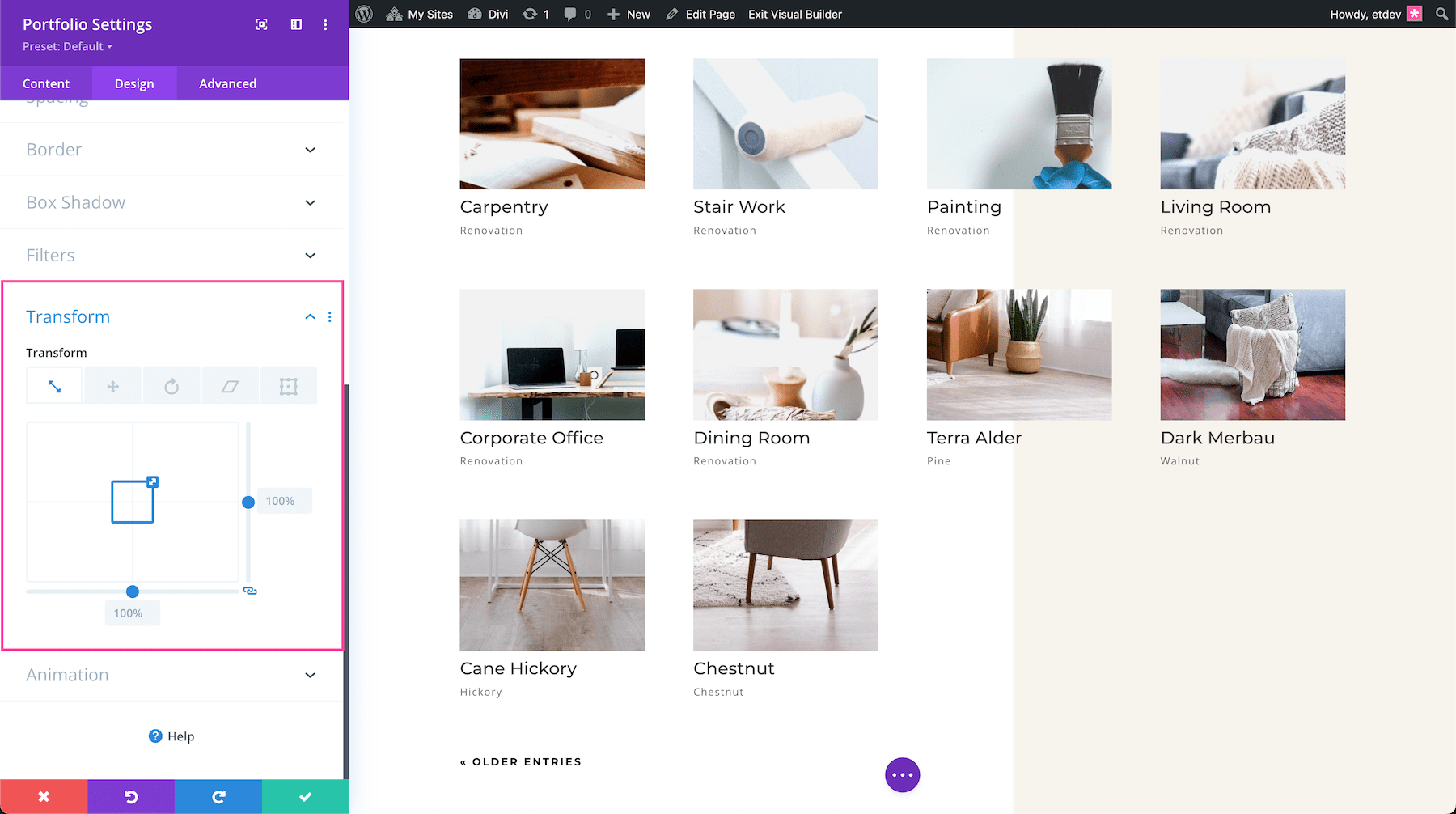Open the Transform section options menu
The image size is (1456, 814).
click(x=329, y=316)
